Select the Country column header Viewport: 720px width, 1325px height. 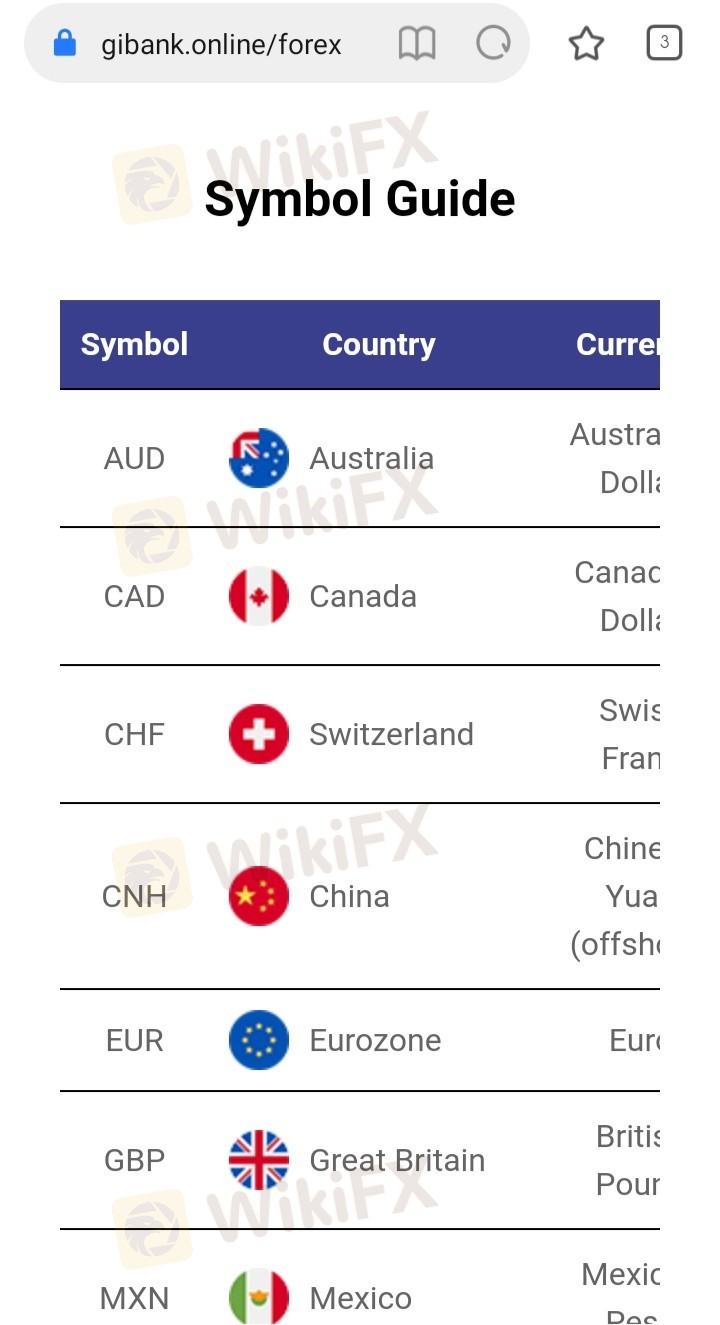[378, 345]
